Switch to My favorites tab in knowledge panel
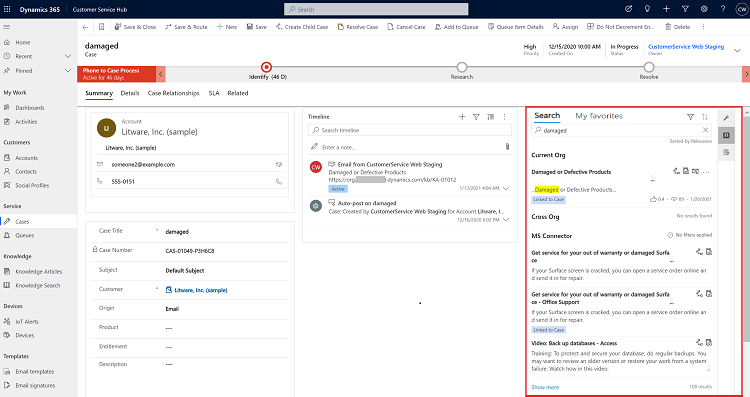The image size is (750, 397). pos(599,116)
